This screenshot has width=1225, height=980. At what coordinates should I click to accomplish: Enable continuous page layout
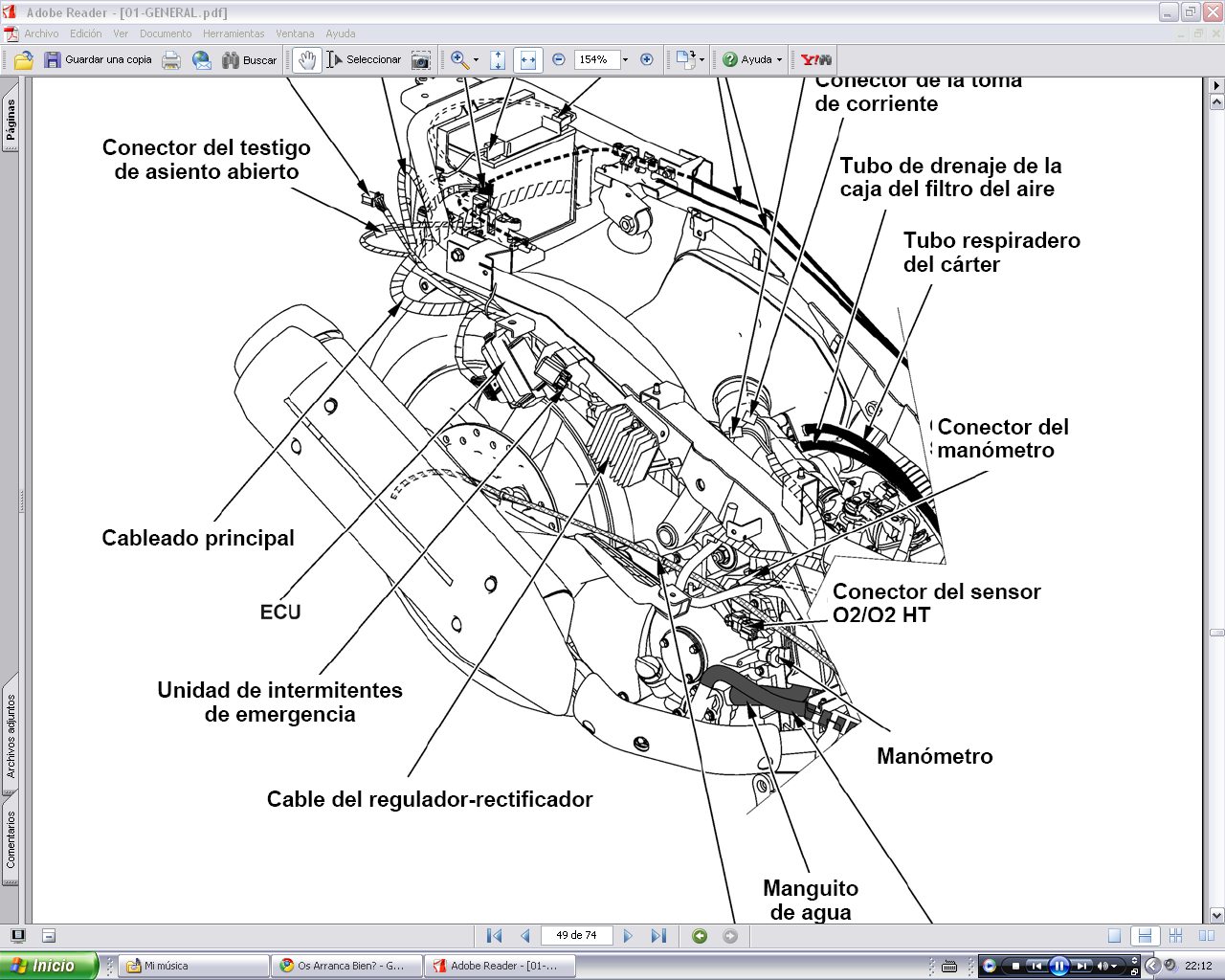tap(1144, 936)
